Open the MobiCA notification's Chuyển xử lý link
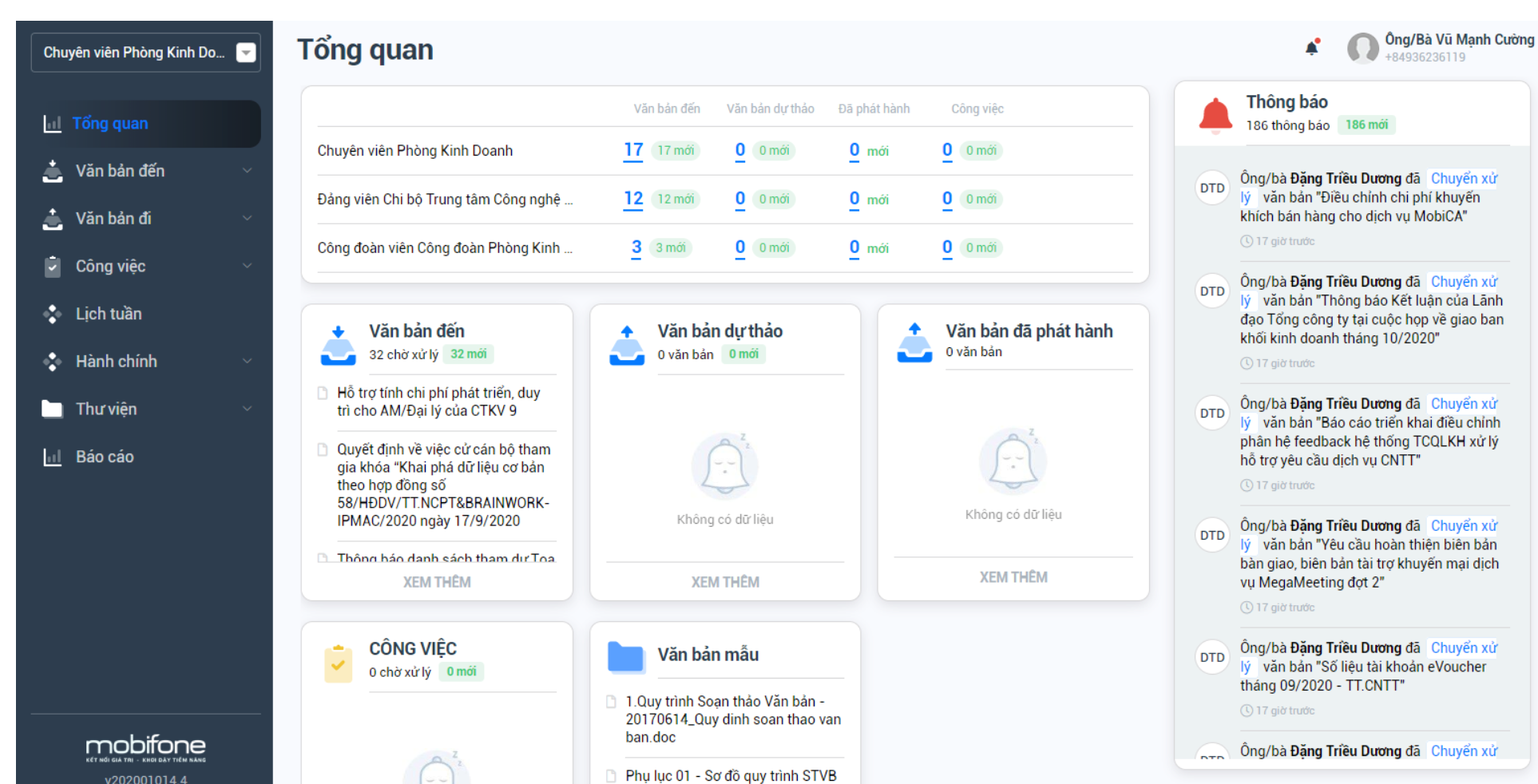The width and height of the screenshot is (1538, 784). click(1463, 179)
